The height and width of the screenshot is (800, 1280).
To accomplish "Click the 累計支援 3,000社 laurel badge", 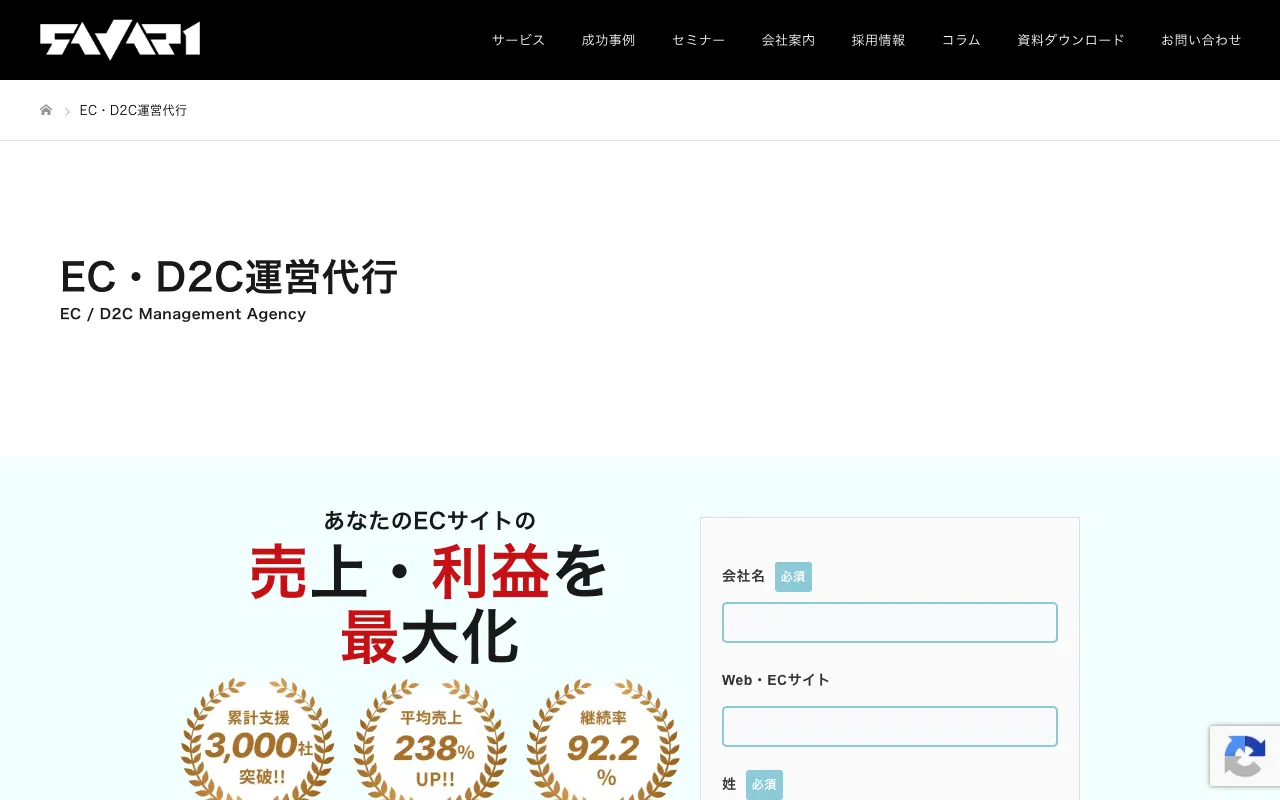I will pos(257,740).
